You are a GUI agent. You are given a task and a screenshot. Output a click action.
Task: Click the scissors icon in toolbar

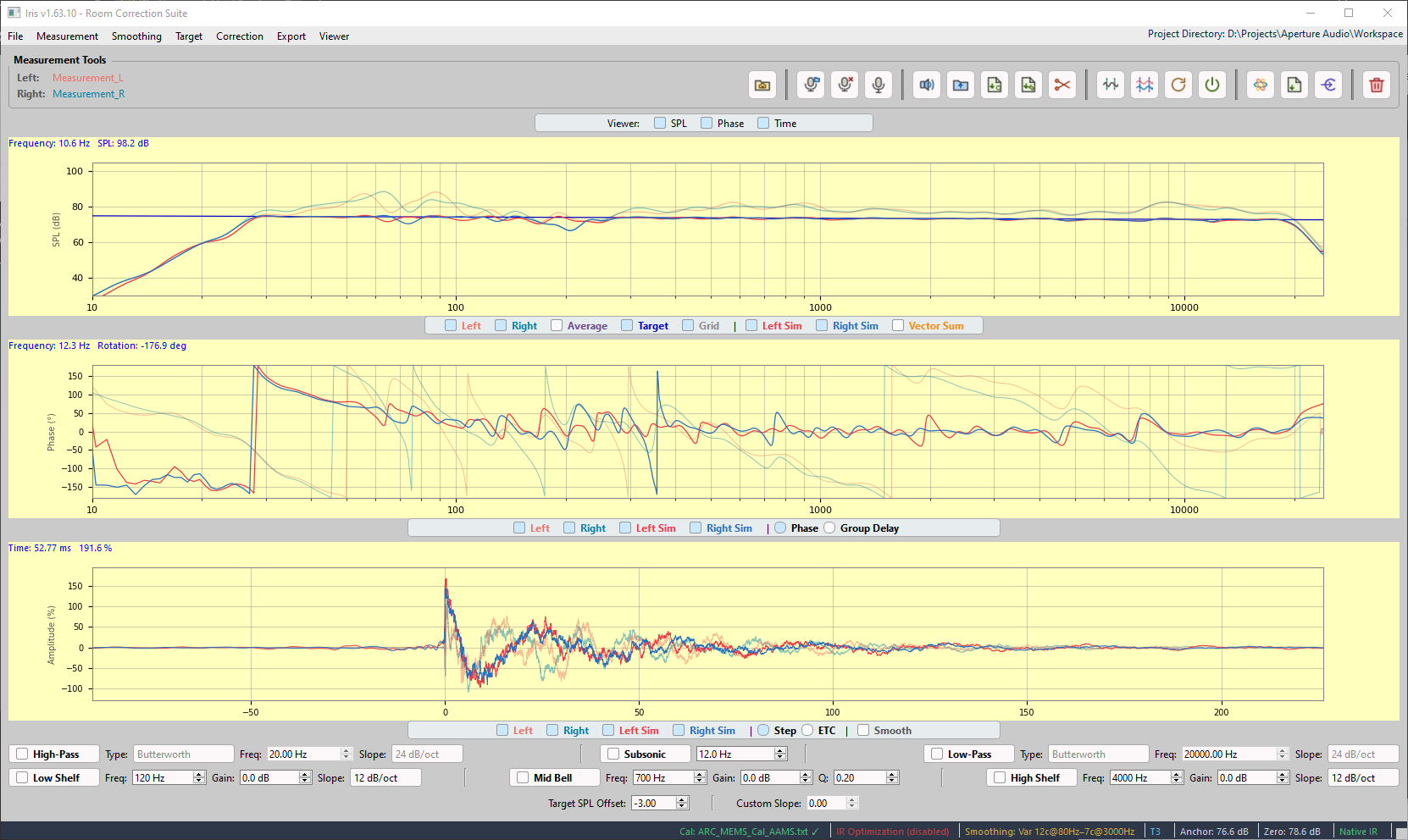tap(1062, 85)
